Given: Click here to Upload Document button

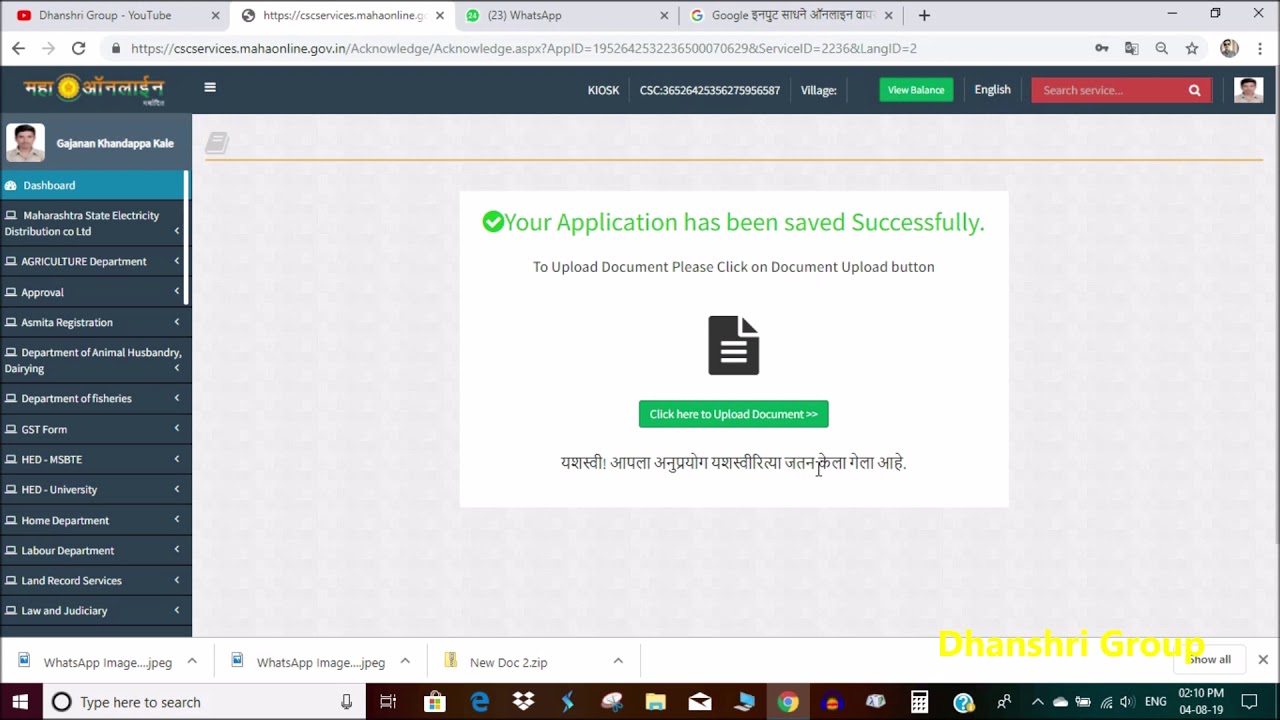Looking at the screenshot, I should 734,414.
